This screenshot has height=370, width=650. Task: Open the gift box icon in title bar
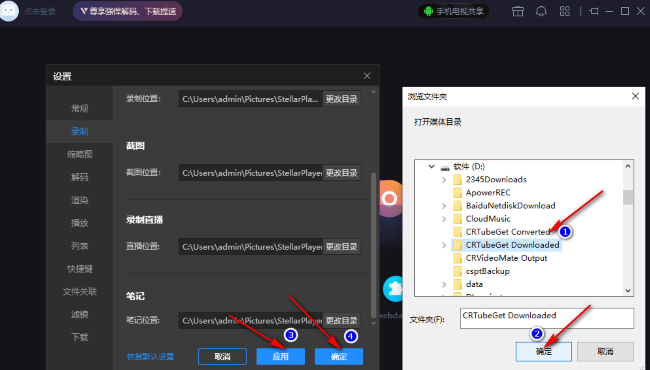pyautogui.click(x=518, y=11)
